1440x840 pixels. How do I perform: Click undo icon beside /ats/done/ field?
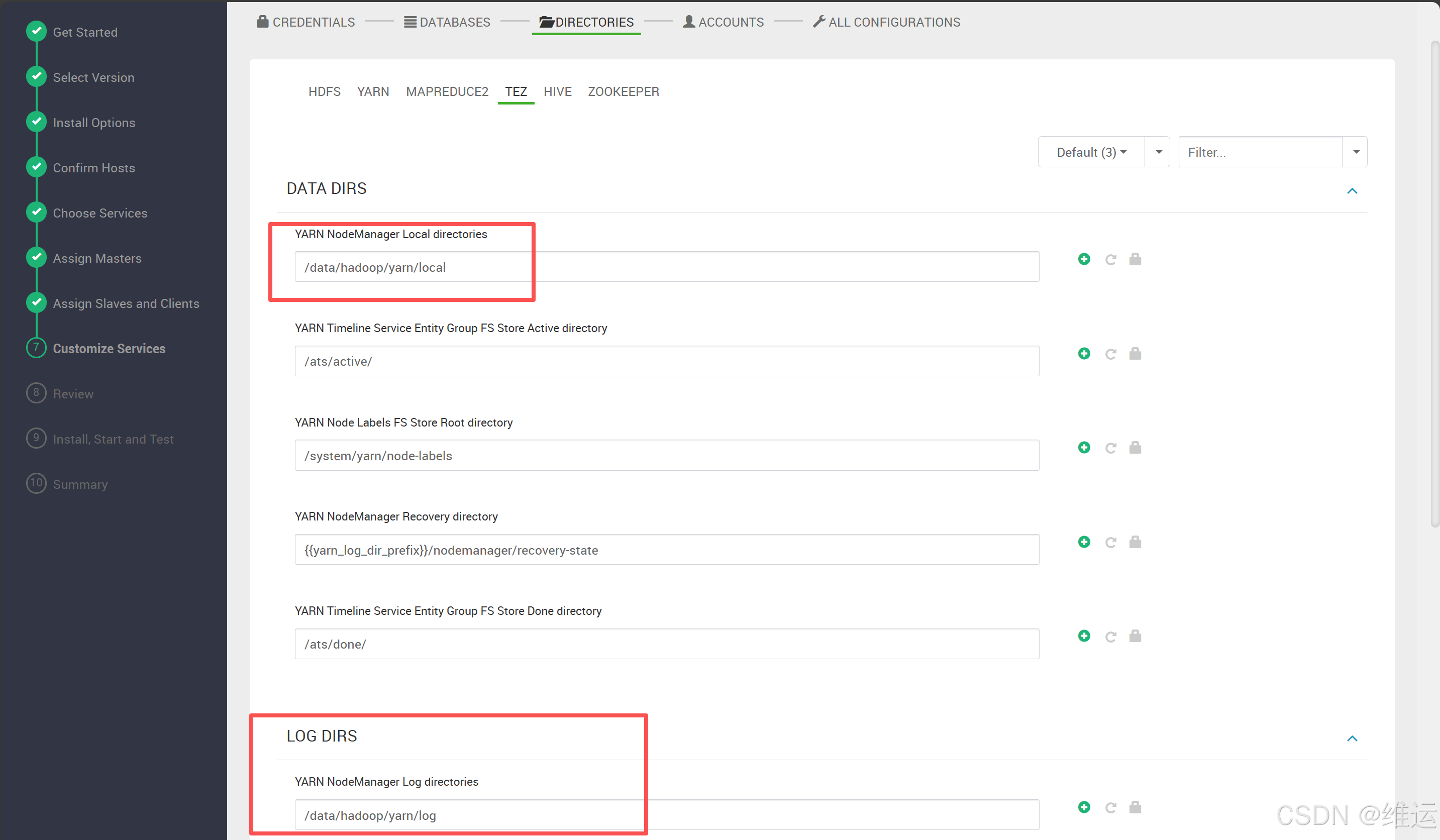1110,636
